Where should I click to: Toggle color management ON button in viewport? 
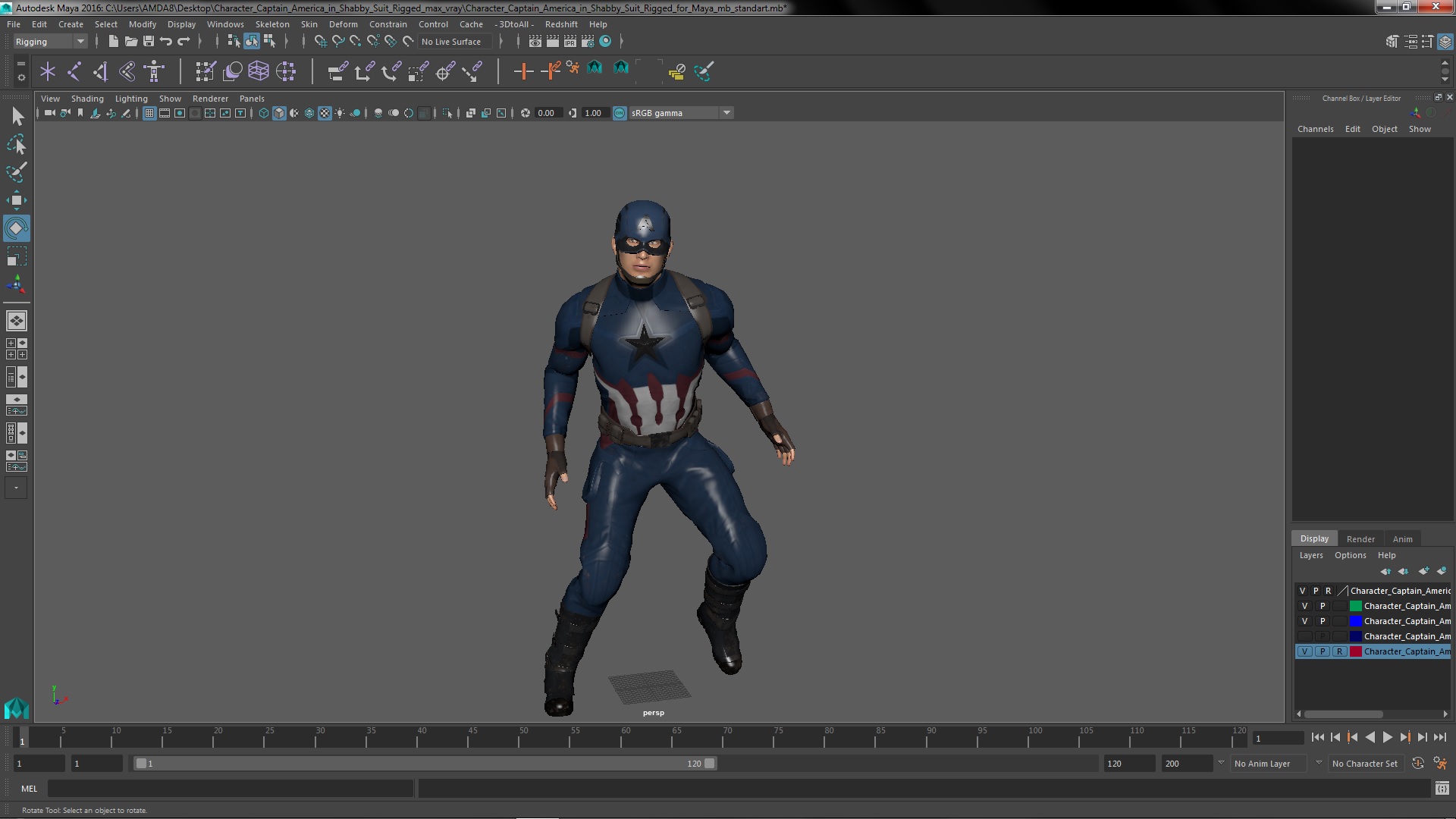620,113
